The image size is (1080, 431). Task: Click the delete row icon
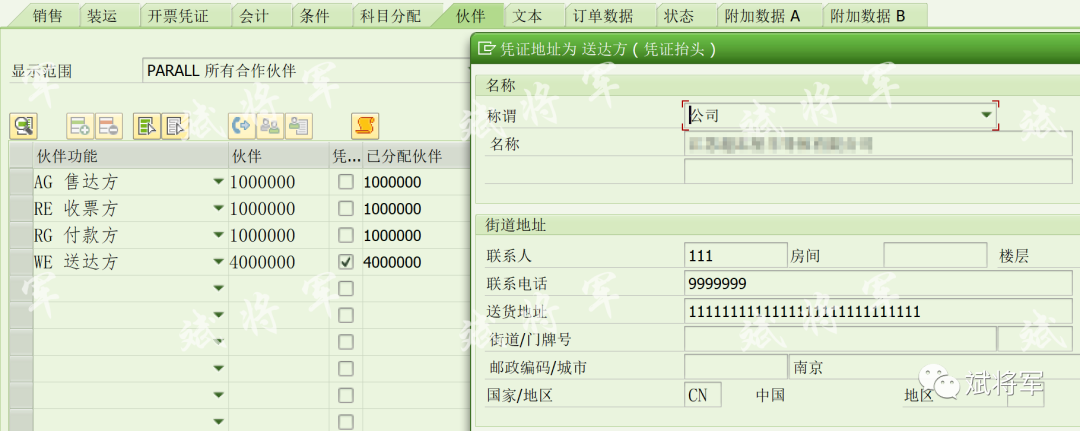(x=108, y=125)
